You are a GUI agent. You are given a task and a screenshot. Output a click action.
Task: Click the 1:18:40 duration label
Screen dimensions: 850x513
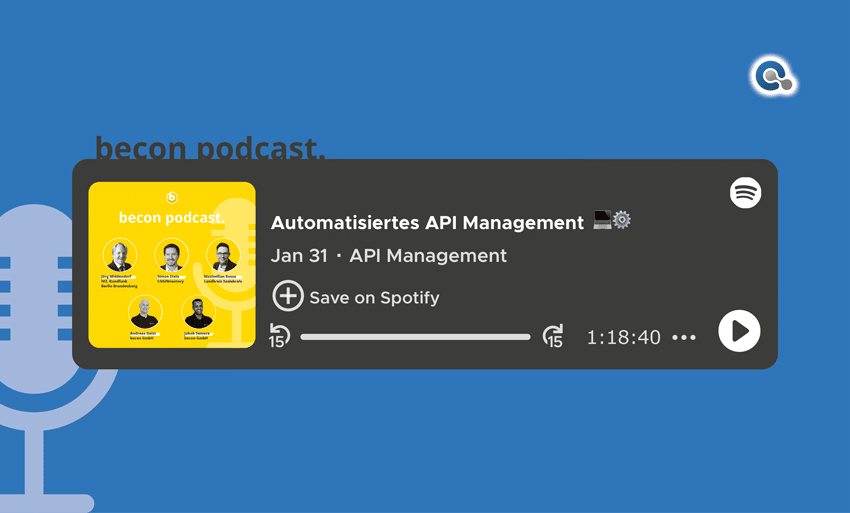click(x=623, y=338)
